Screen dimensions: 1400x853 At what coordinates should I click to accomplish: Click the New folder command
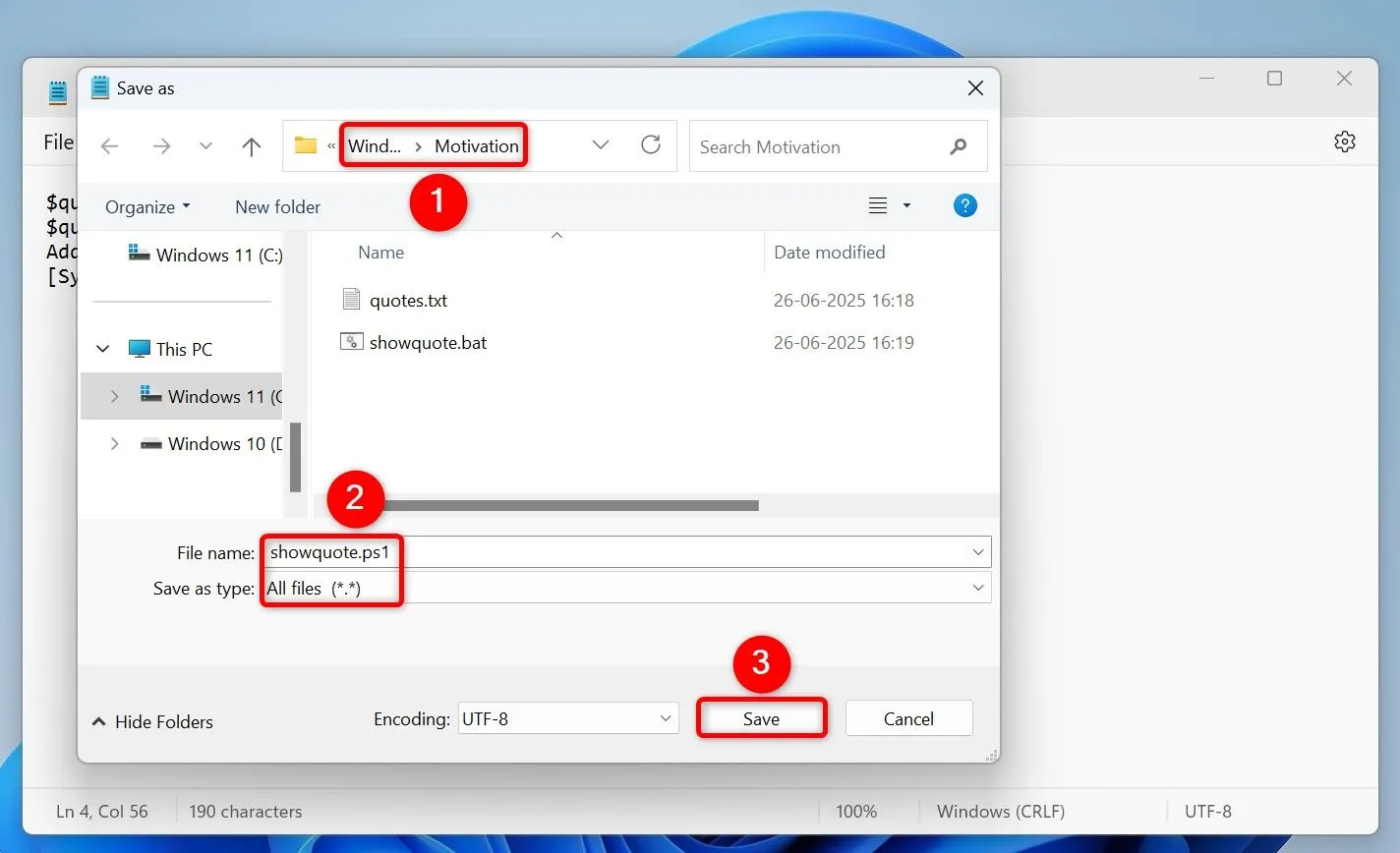point(277,207)
